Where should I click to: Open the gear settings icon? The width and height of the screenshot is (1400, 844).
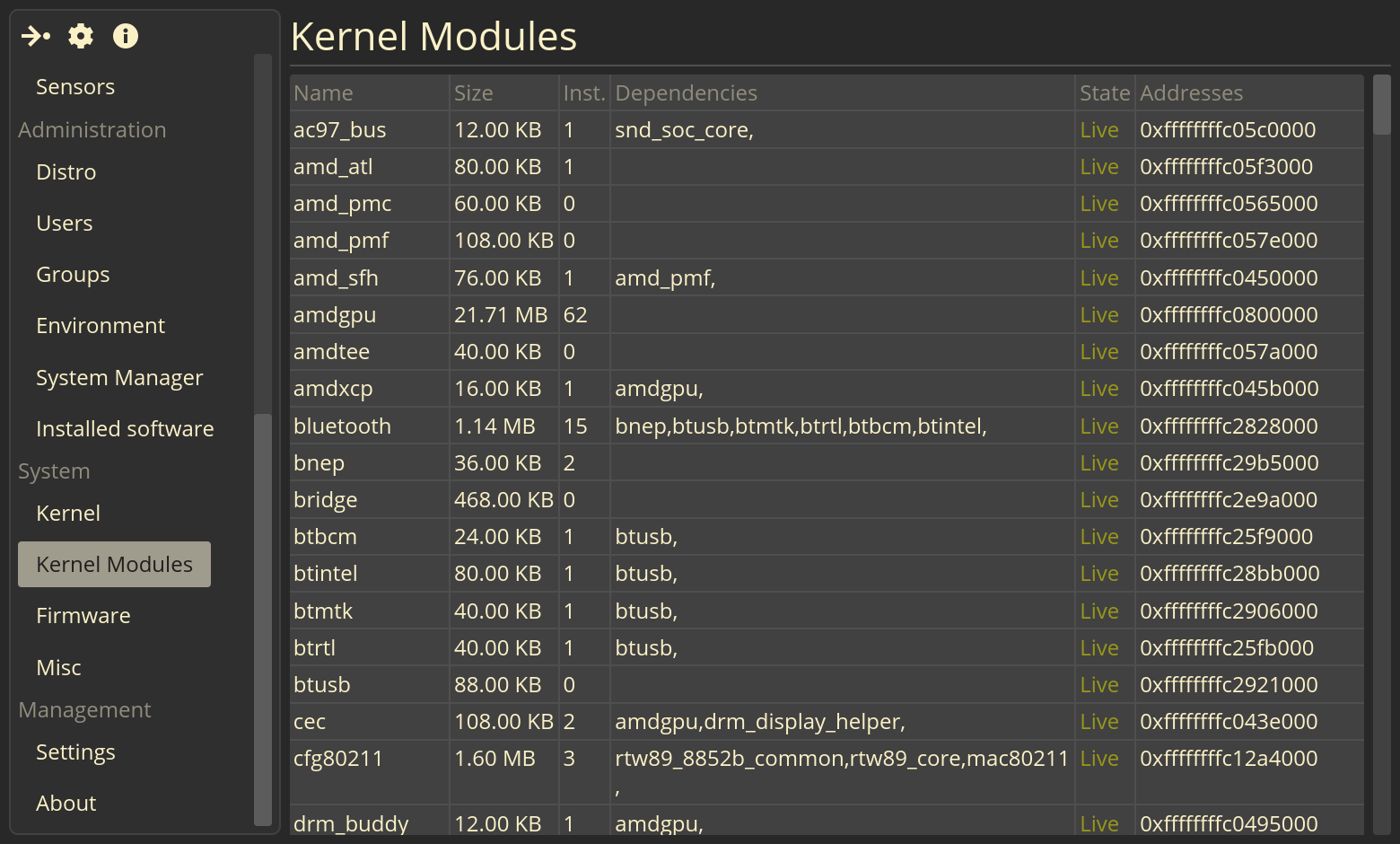[81, 36]
